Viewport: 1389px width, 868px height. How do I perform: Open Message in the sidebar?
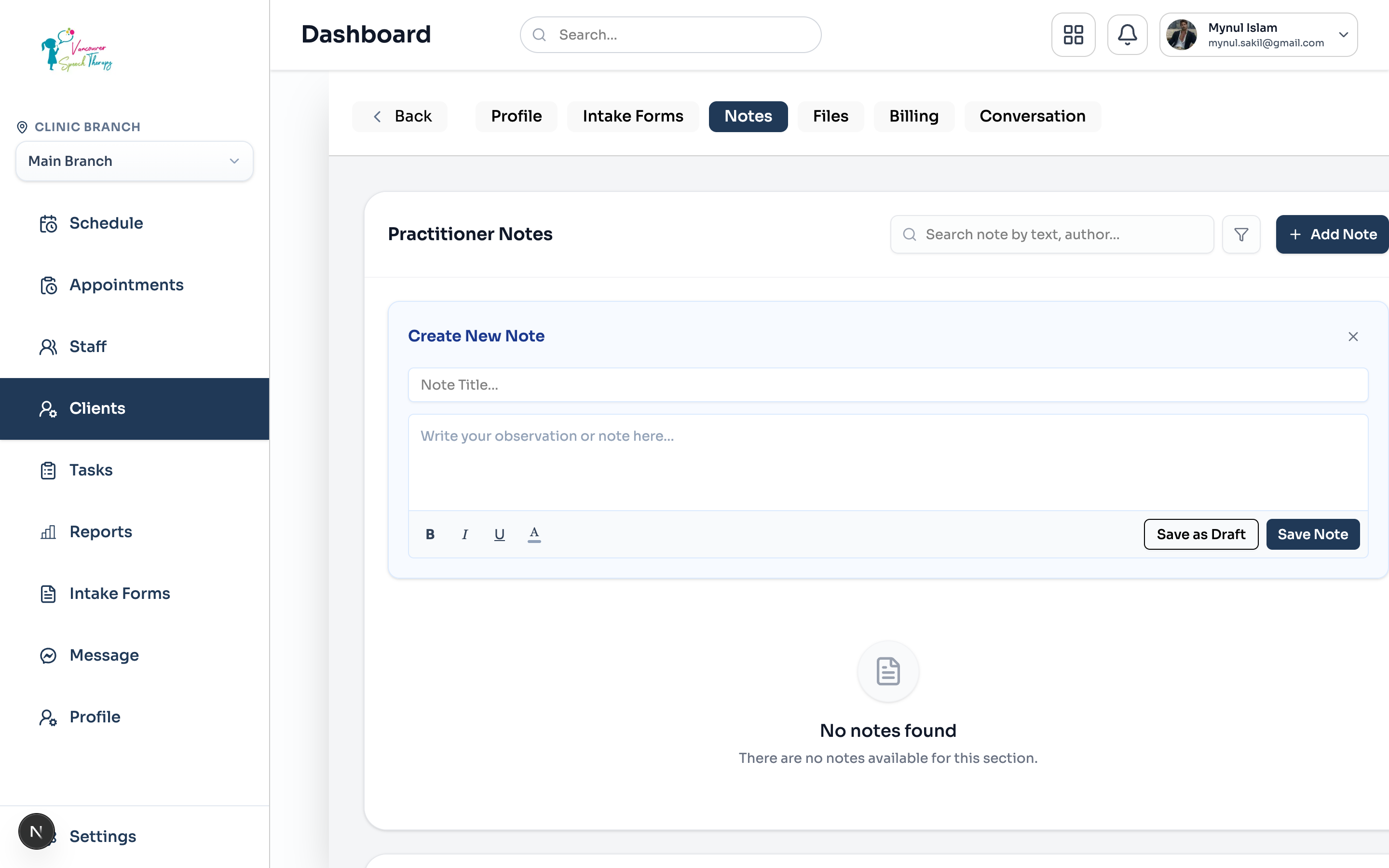pyautogui.click(x=134, y=655)
